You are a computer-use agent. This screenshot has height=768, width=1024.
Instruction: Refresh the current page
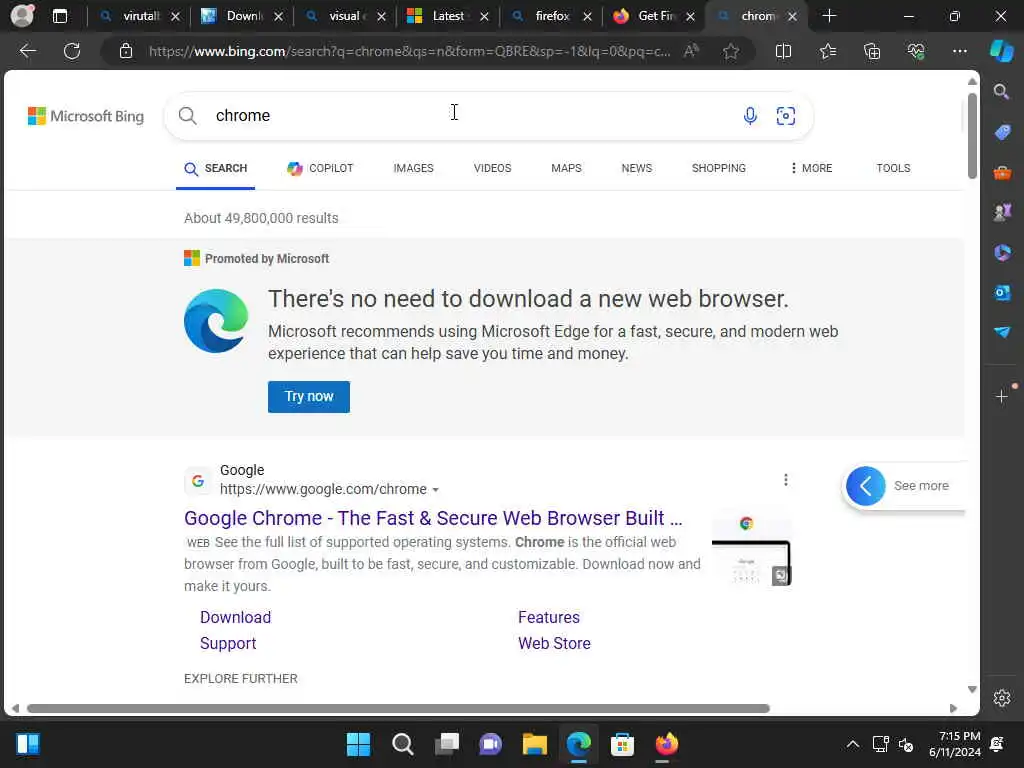click(x=72, y=51)
